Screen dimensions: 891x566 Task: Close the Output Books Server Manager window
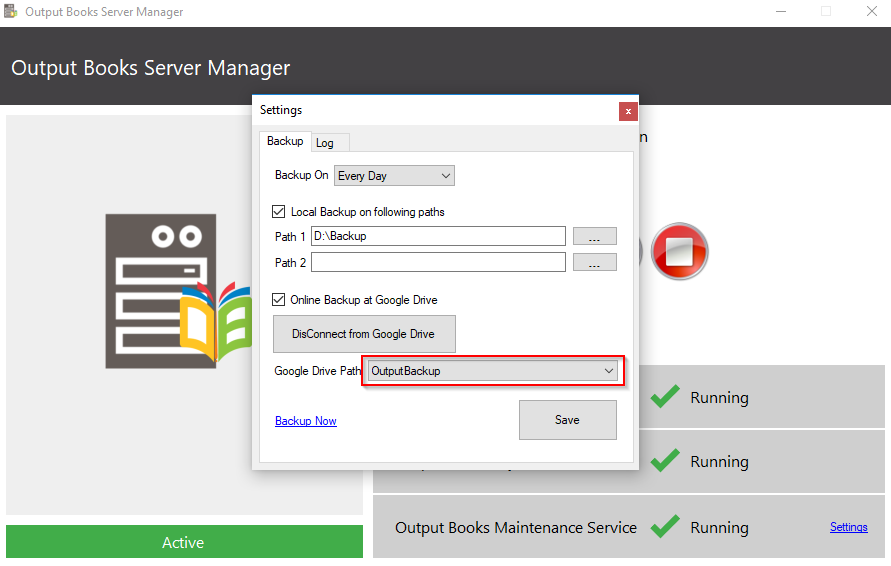[x=872, y=11]
